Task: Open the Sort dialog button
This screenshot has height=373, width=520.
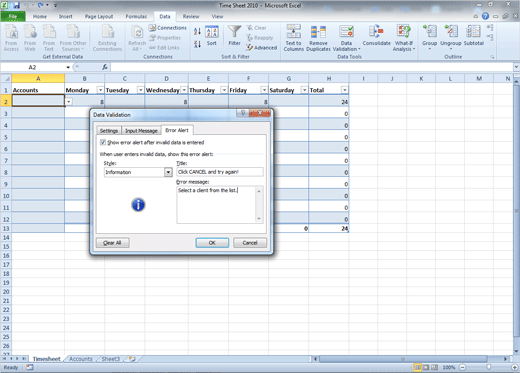Action: coord(212,36)
